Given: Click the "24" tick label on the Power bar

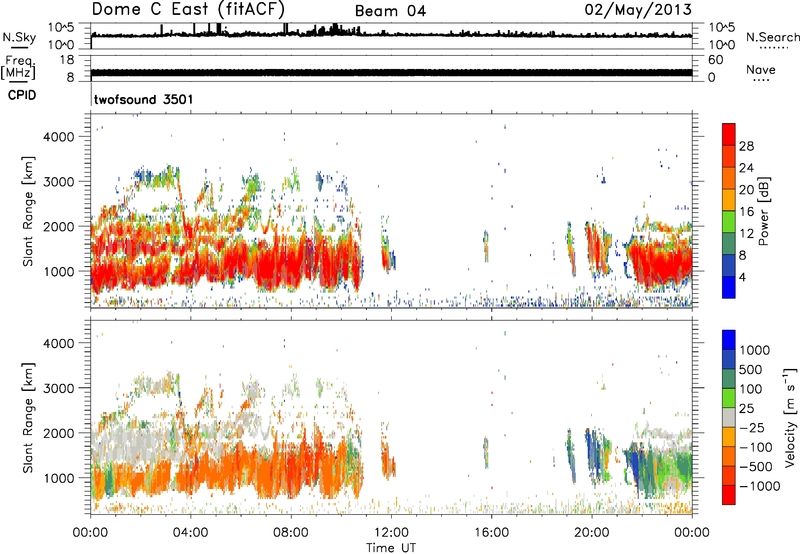Looking at the screenshot, I should click(x=746, y=168).
